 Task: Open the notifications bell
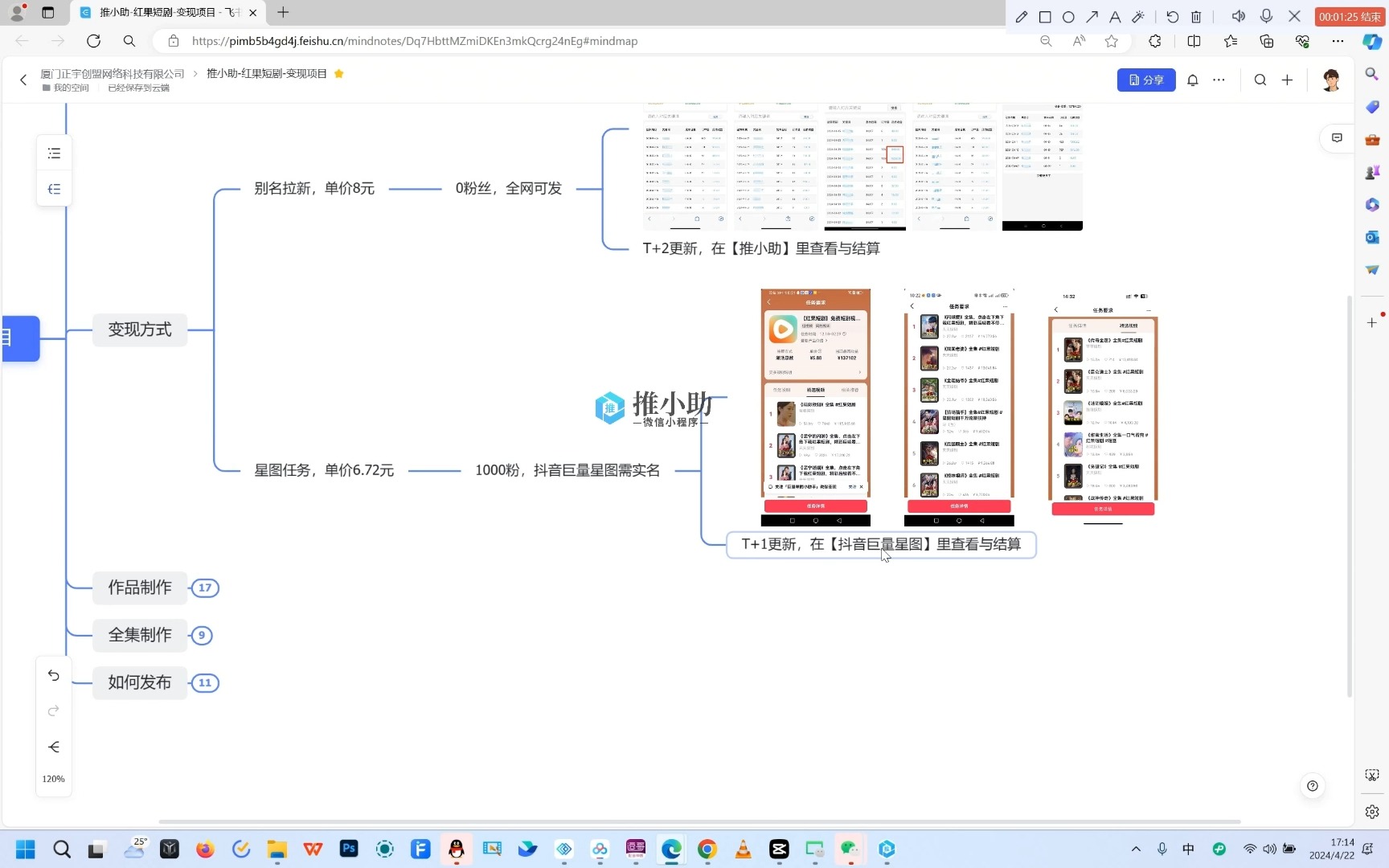pyautogui.click(x=1193, y=80)
